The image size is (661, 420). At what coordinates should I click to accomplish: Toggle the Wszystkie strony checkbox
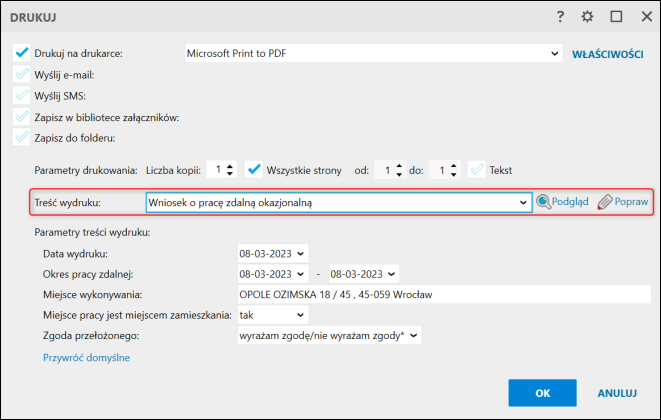tap(254, 170)
